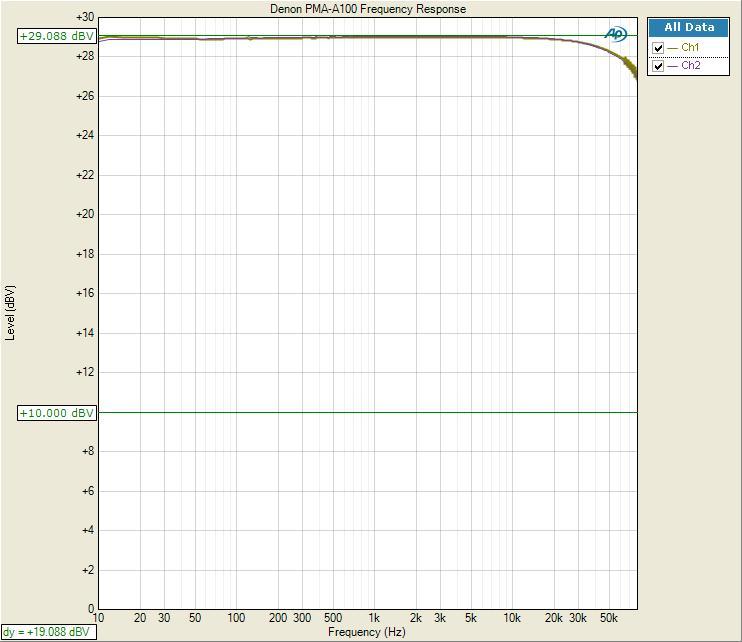This screenshot has height=642, width=742.
Task: Click the Level (dBV) axis label
Action: coord(11,312)
